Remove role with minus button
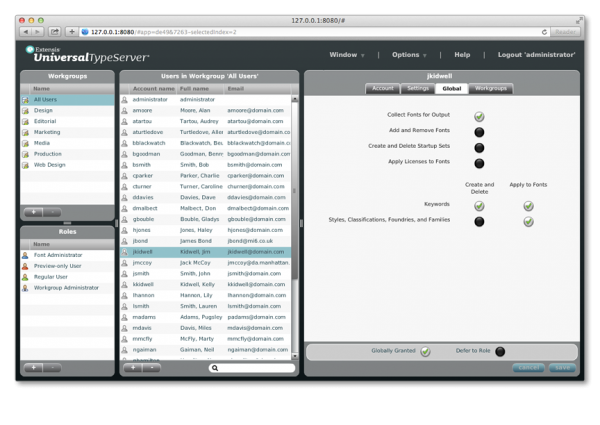This screenshot has height=425, width=600. tap(52, 368)
